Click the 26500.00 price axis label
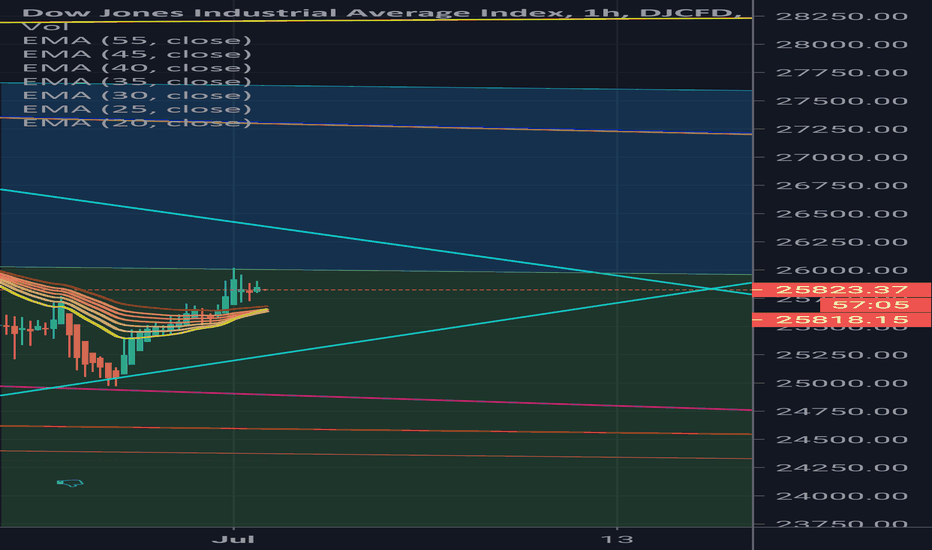 click(x=842, y=214)
